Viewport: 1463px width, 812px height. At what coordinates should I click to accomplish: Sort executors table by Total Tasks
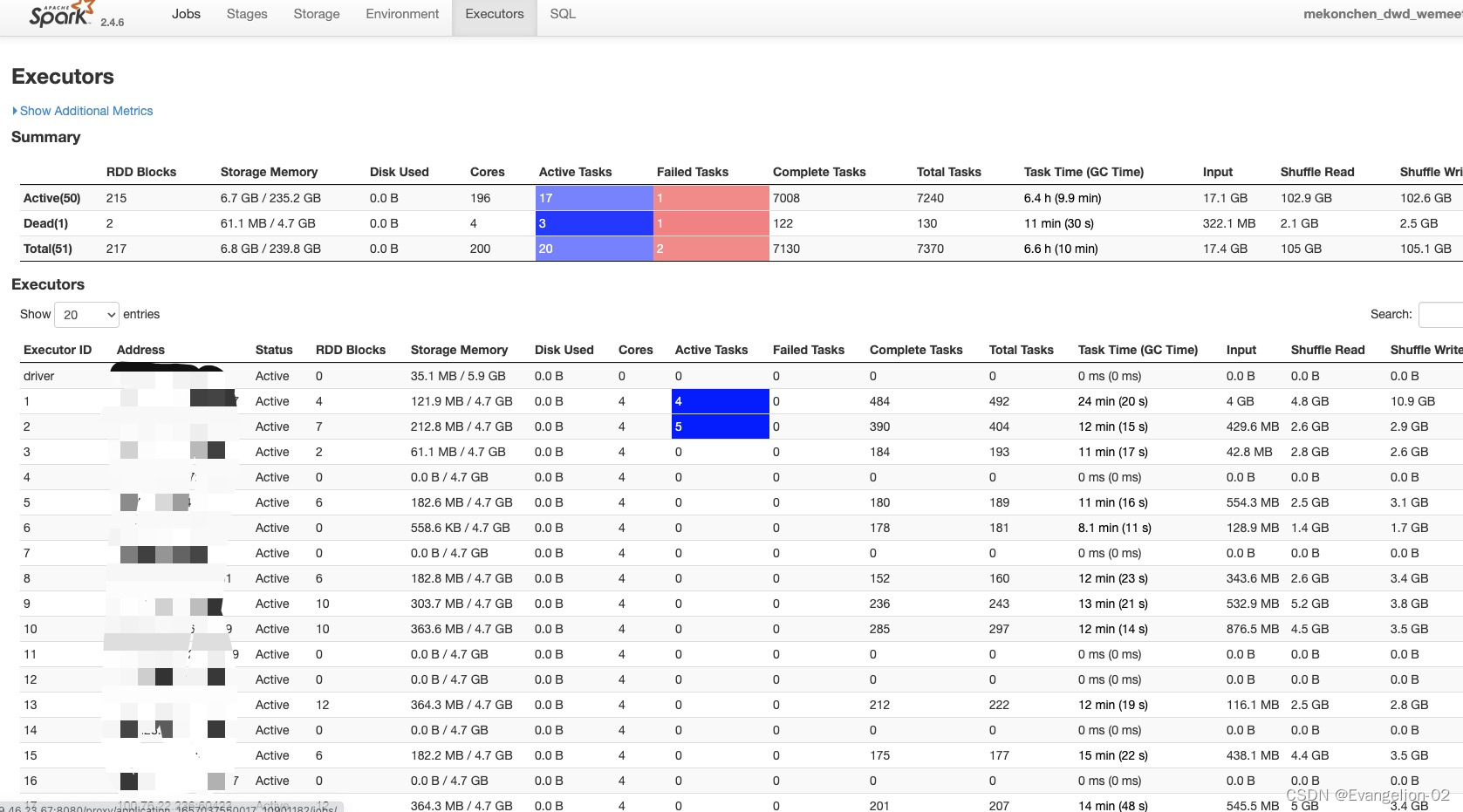click(1022, 350)
